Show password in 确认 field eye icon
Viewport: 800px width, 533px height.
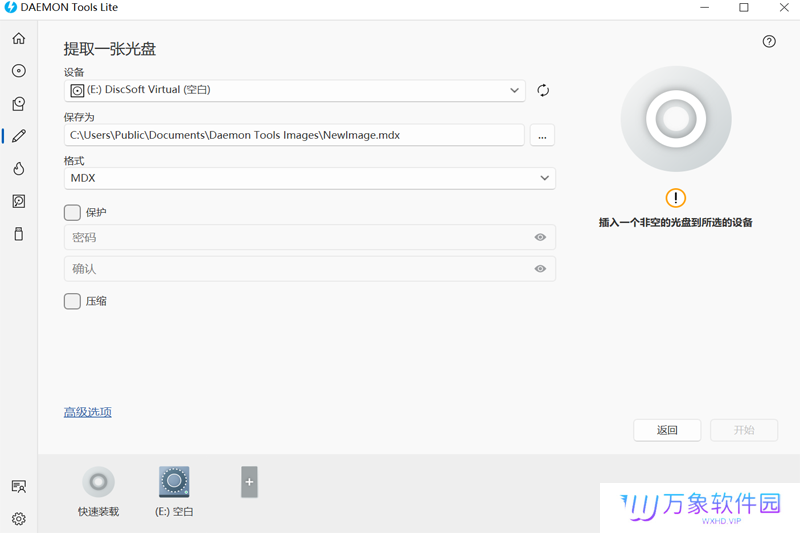(x=540, y=269)
